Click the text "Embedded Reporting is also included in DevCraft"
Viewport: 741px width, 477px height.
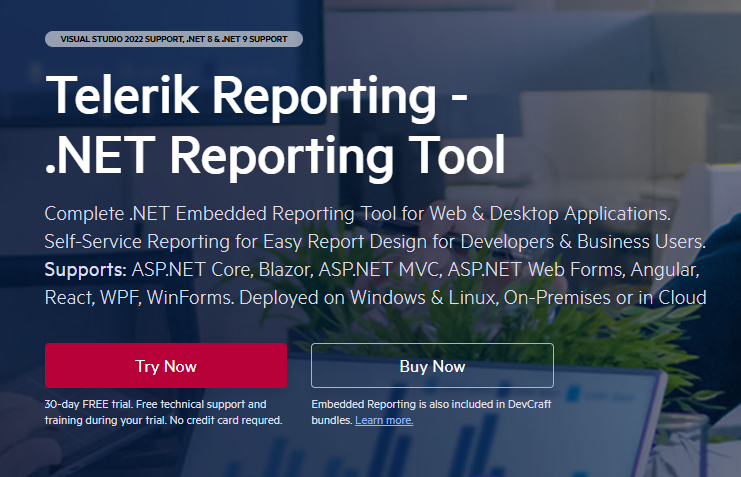(x=431, y=404)
